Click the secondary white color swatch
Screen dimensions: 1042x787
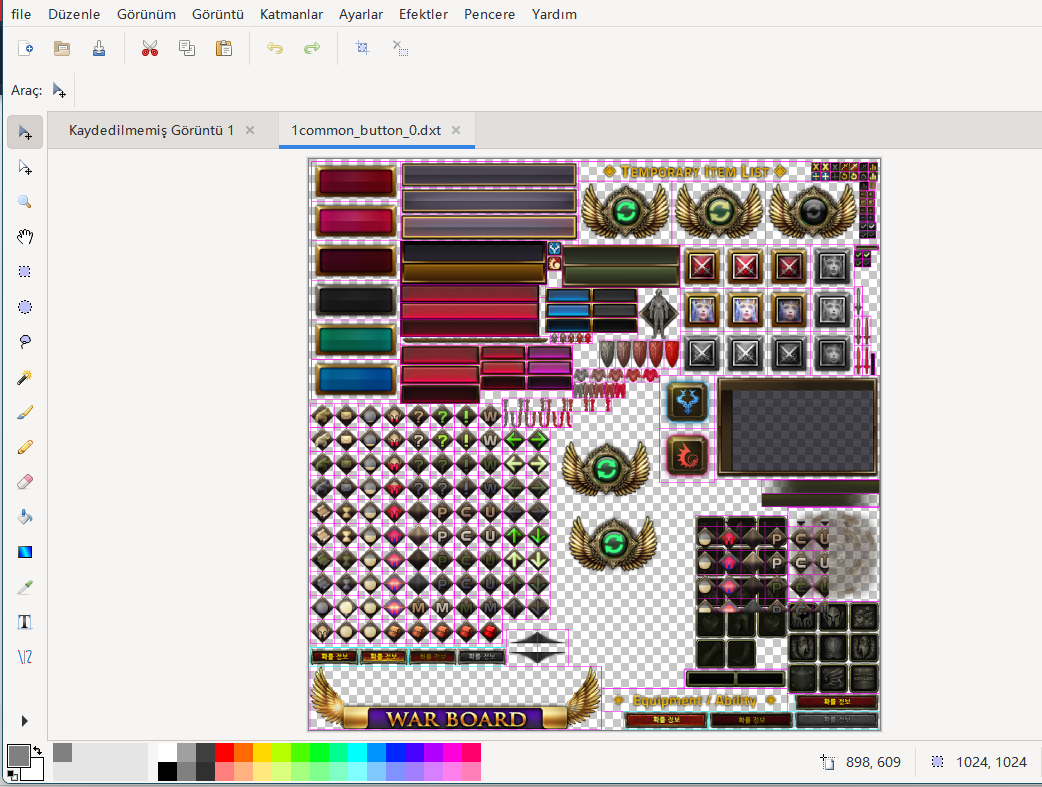click(35, 771)
